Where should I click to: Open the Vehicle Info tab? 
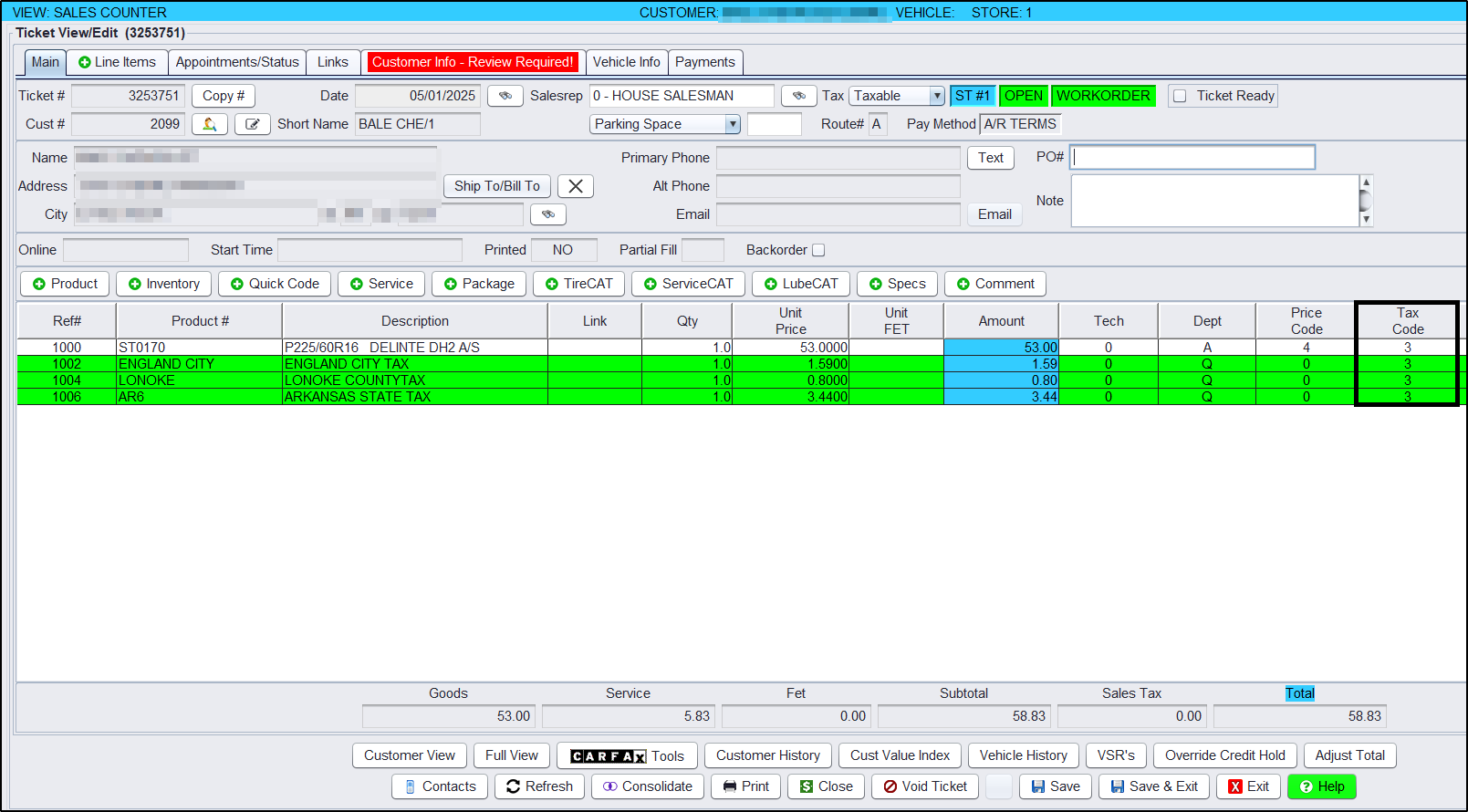click(x=626, y=62)
